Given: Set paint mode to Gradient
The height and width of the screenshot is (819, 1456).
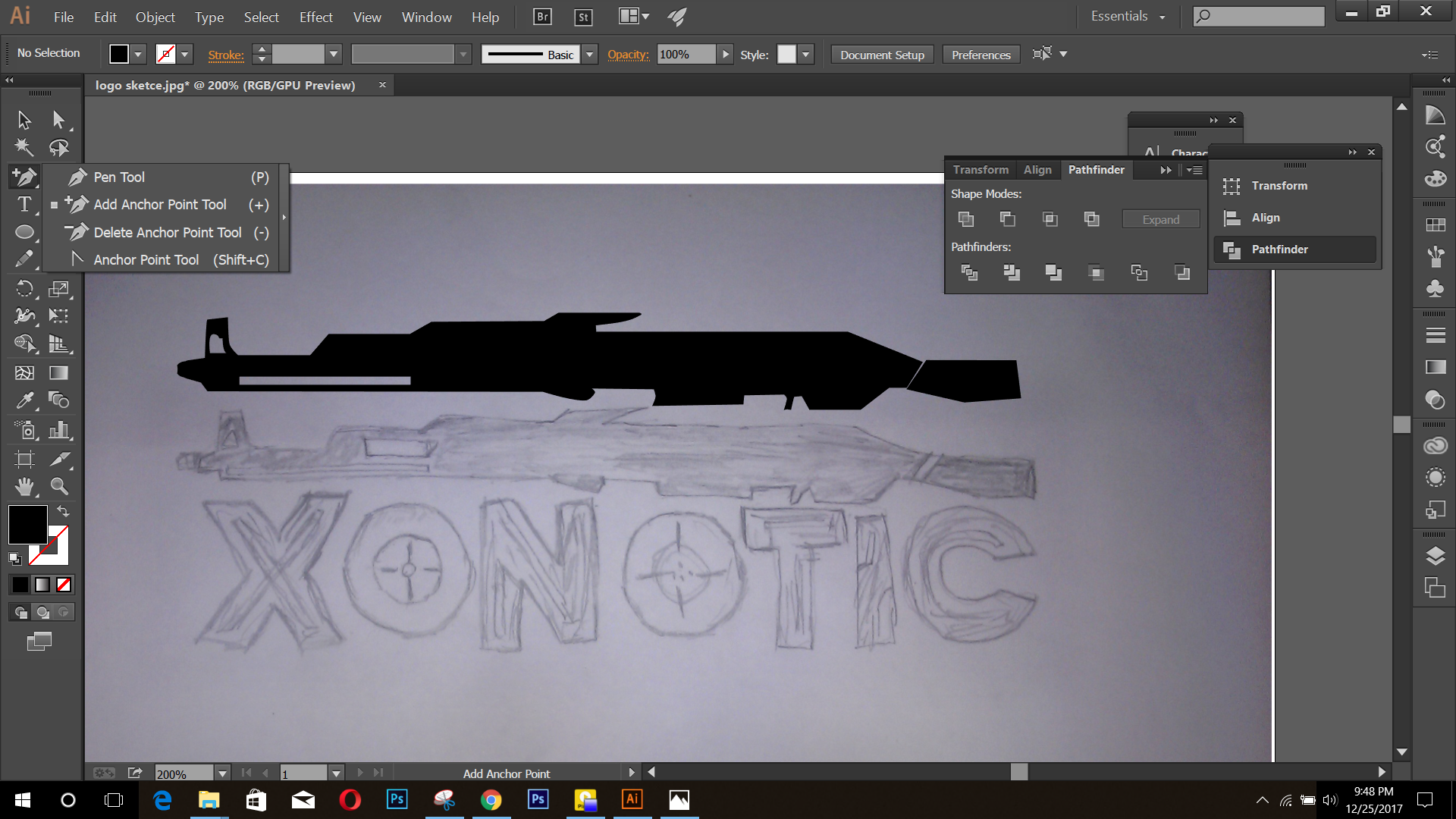Looking at the screenshot, I should [42, 585].
